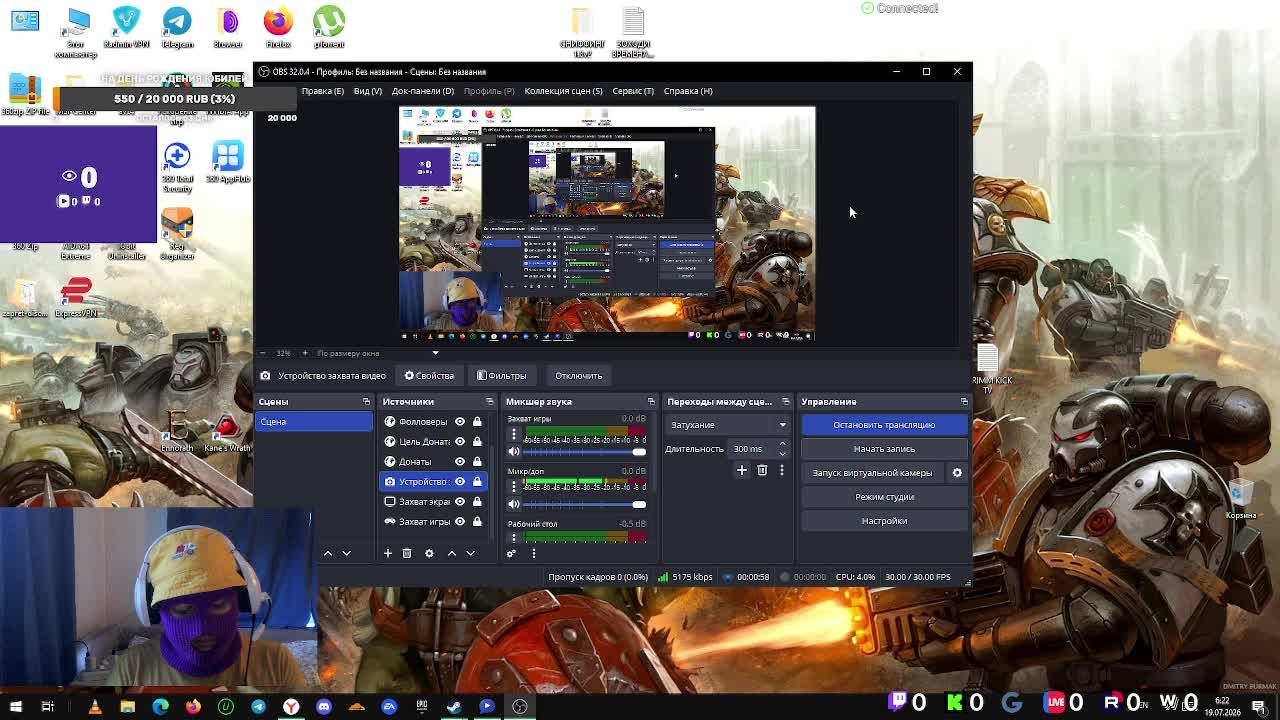The height and width of the screenshot is (720, 1280).
Task: Open Вид menu
Action: pyautogui.click(x=367, y=91)
